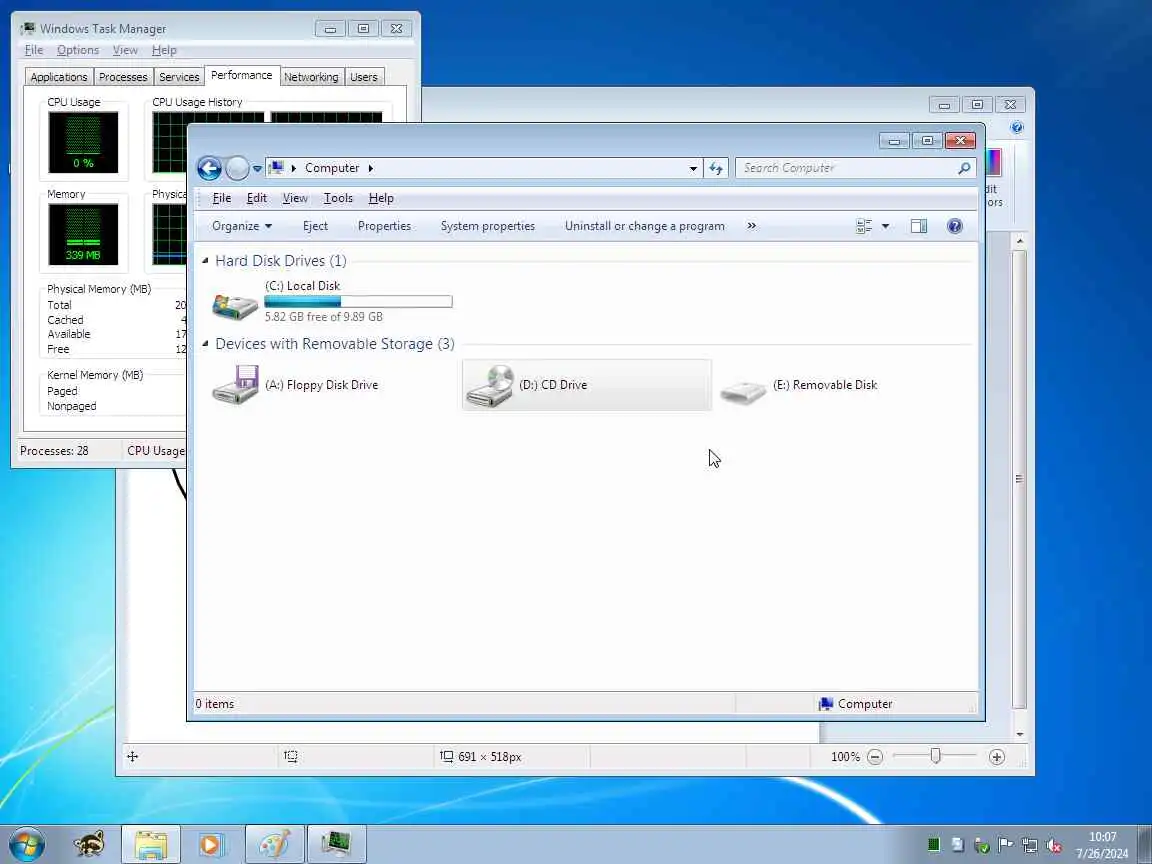Image resolution: width=1152 pixels, height=864 pixels.
Task: Click the C: drive usage bar
Action: (x=359, y=301)
